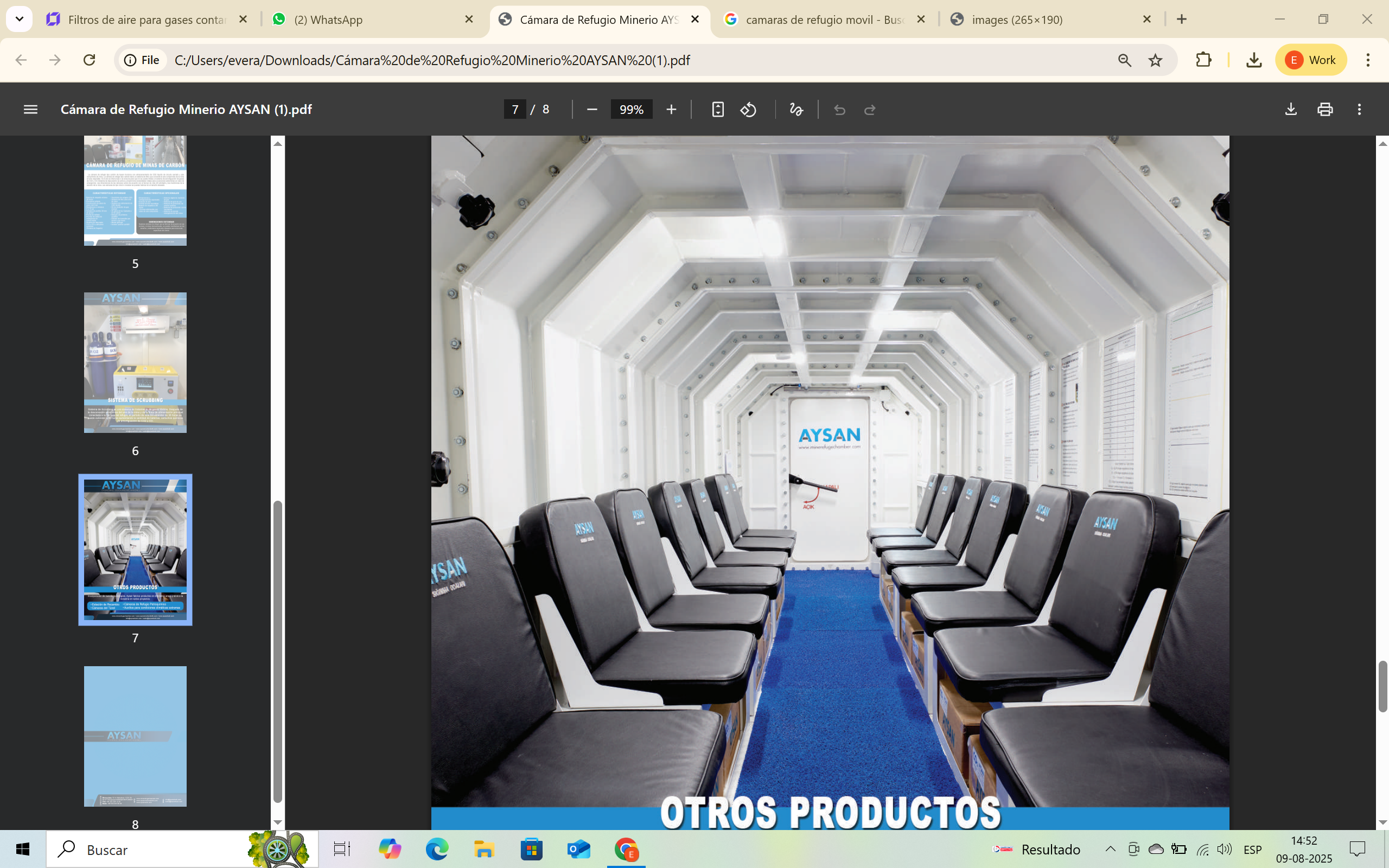Download the PDF from viewer toolbar
Image resolution: width=1389 pixels, height=868 pixels.
(x=1291, y=109)
